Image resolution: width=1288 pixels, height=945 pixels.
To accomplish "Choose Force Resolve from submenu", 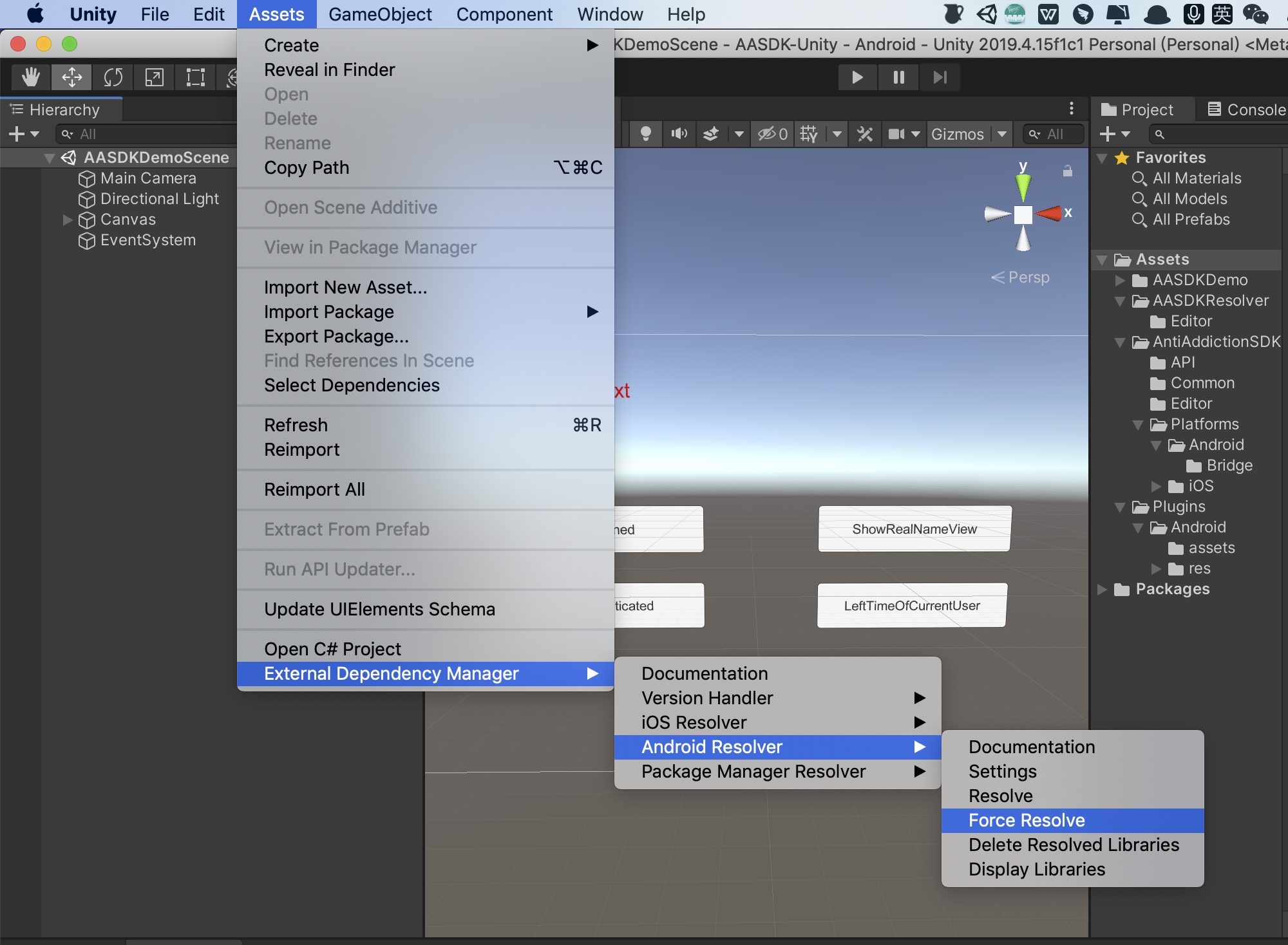I will click(1027, 820).
